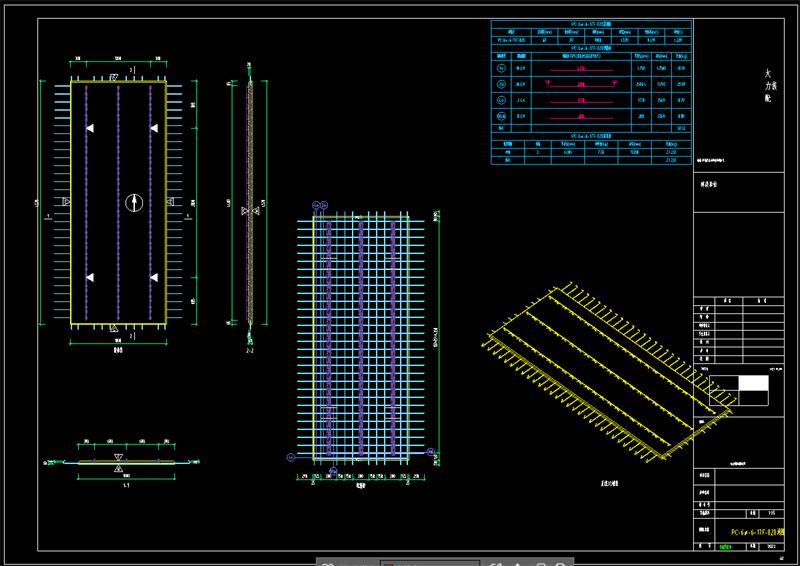Screen dimensions: 800x566
Task: Select the narrow vertical side section view
Action: click(x=250, y=203)
